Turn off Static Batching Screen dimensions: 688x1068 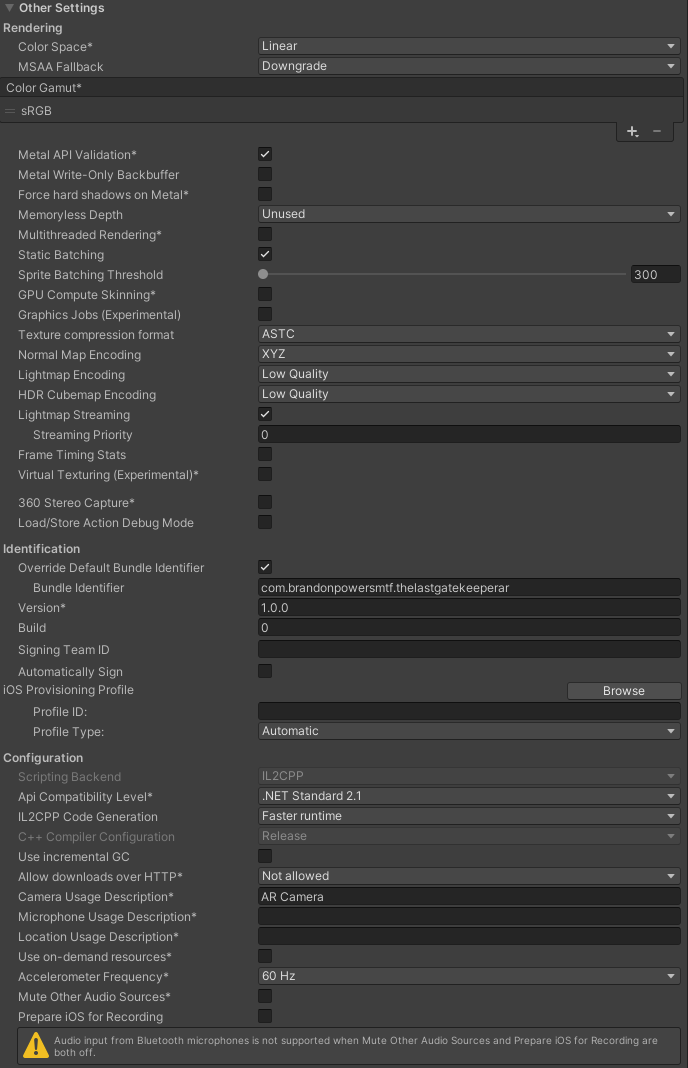tap(265, 255)
